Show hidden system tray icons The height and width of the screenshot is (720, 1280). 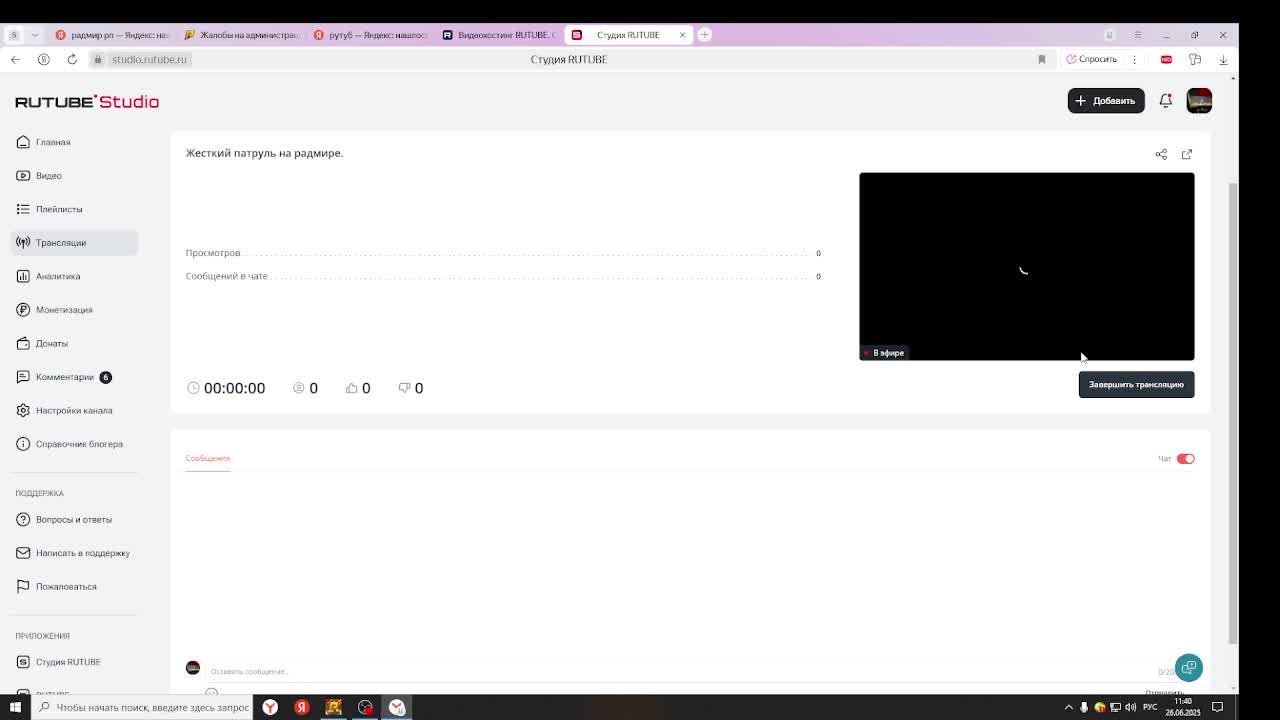(x=1069, y=708)
